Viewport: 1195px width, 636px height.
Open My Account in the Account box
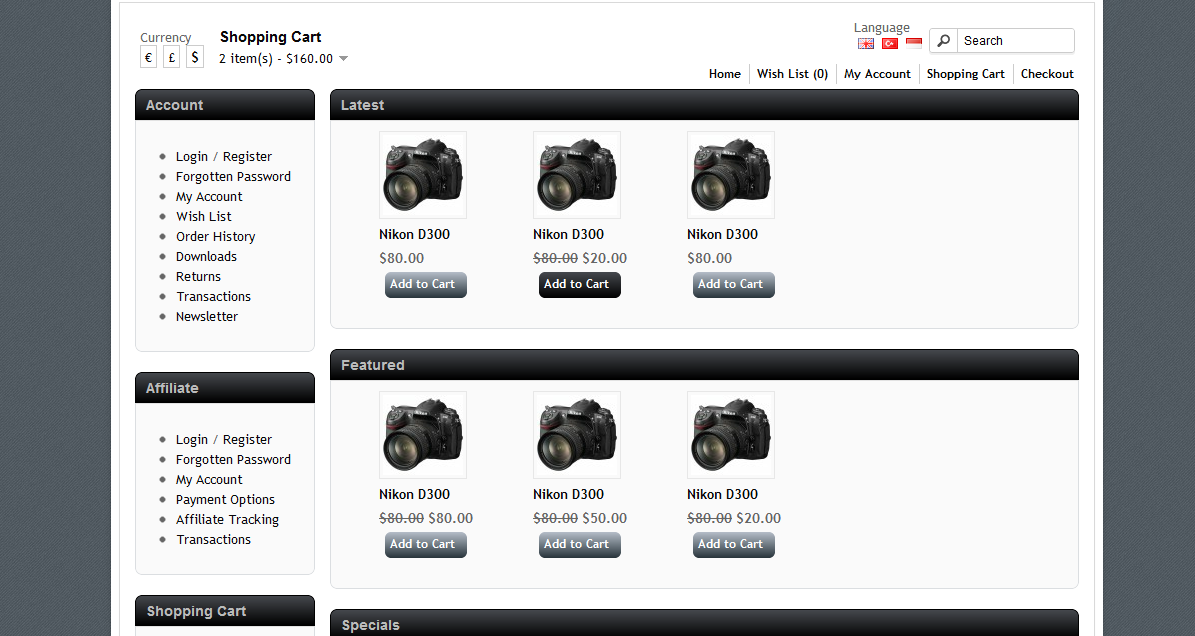tap(209, 197)
